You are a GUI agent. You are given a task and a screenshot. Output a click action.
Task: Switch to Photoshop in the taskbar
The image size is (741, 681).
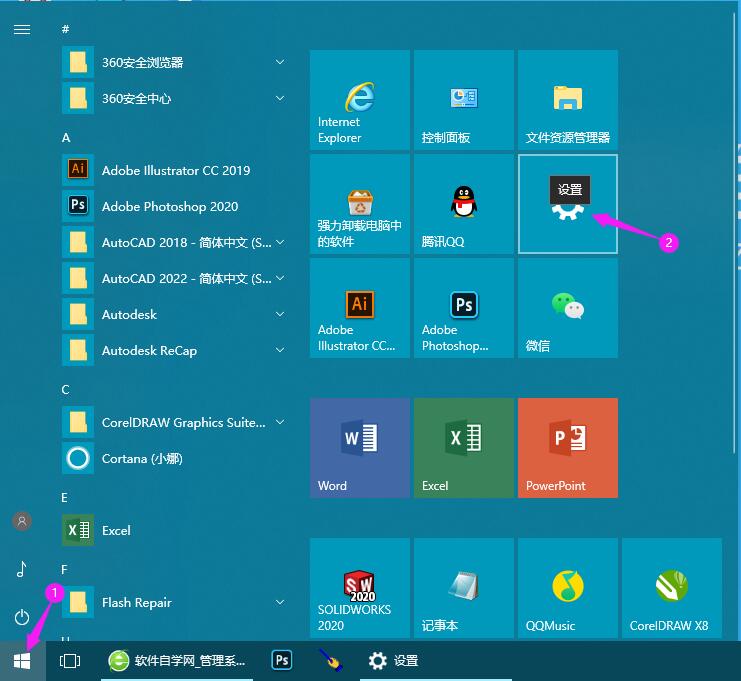pyautogui.click(x=282, y=660)
